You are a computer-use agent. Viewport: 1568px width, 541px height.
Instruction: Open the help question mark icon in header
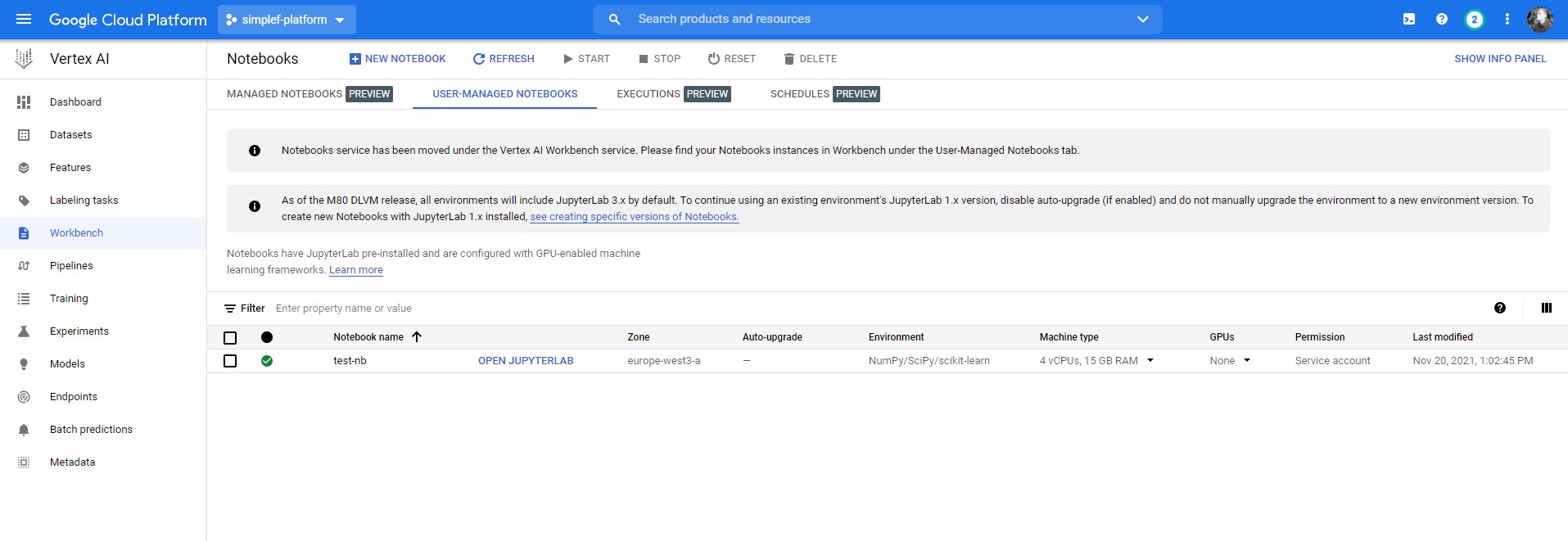pyautogui.click(x=1441, y=19)
